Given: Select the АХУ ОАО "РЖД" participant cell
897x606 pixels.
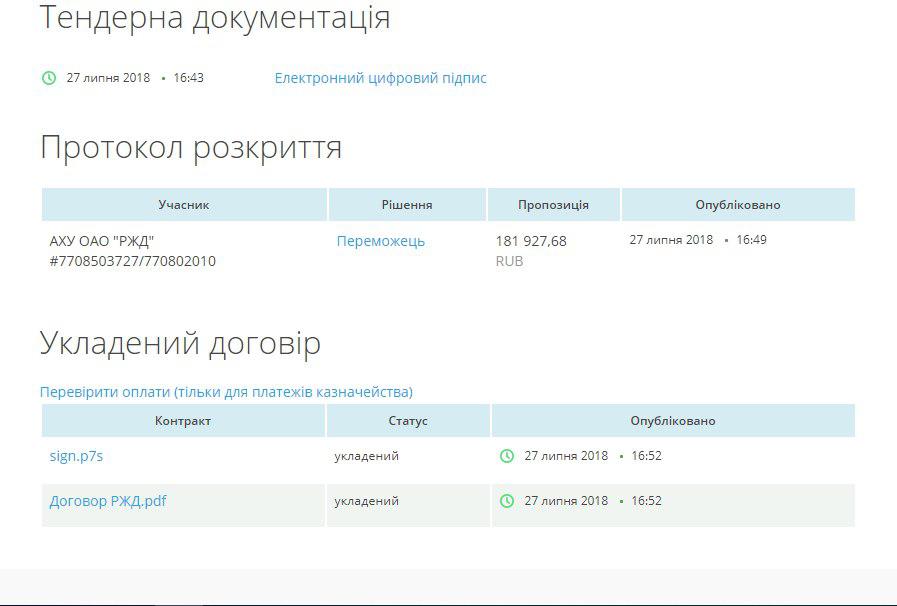Looking at the screenshot, I should [x=132, y=251].
